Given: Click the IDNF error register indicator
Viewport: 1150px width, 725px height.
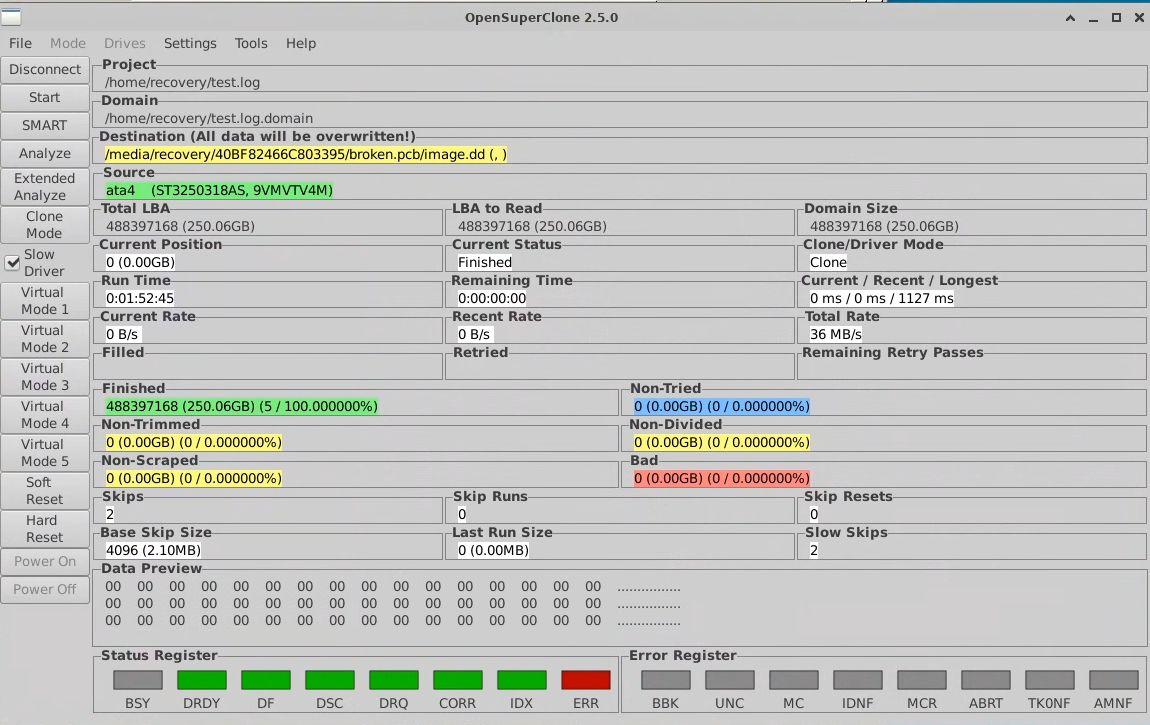Looking at the screenshot, I should tap(857, 680).
